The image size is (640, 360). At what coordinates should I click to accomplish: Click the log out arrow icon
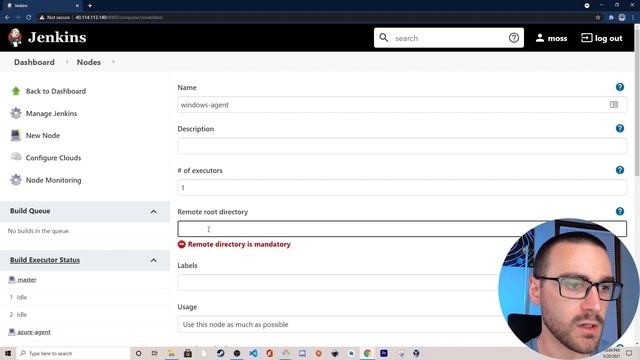click(x=586, y=38)
